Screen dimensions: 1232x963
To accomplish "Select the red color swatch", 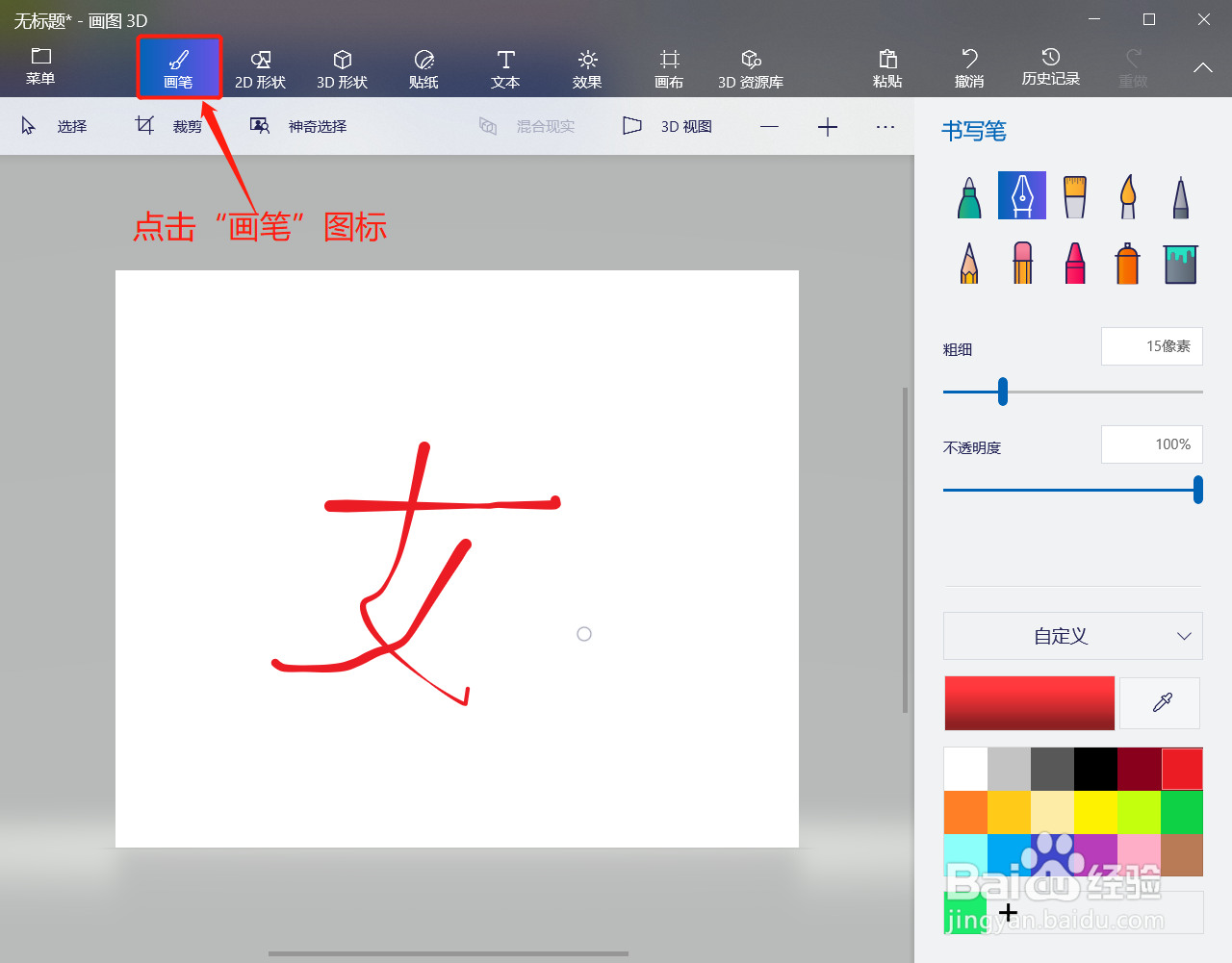I will coord(1183,769).
